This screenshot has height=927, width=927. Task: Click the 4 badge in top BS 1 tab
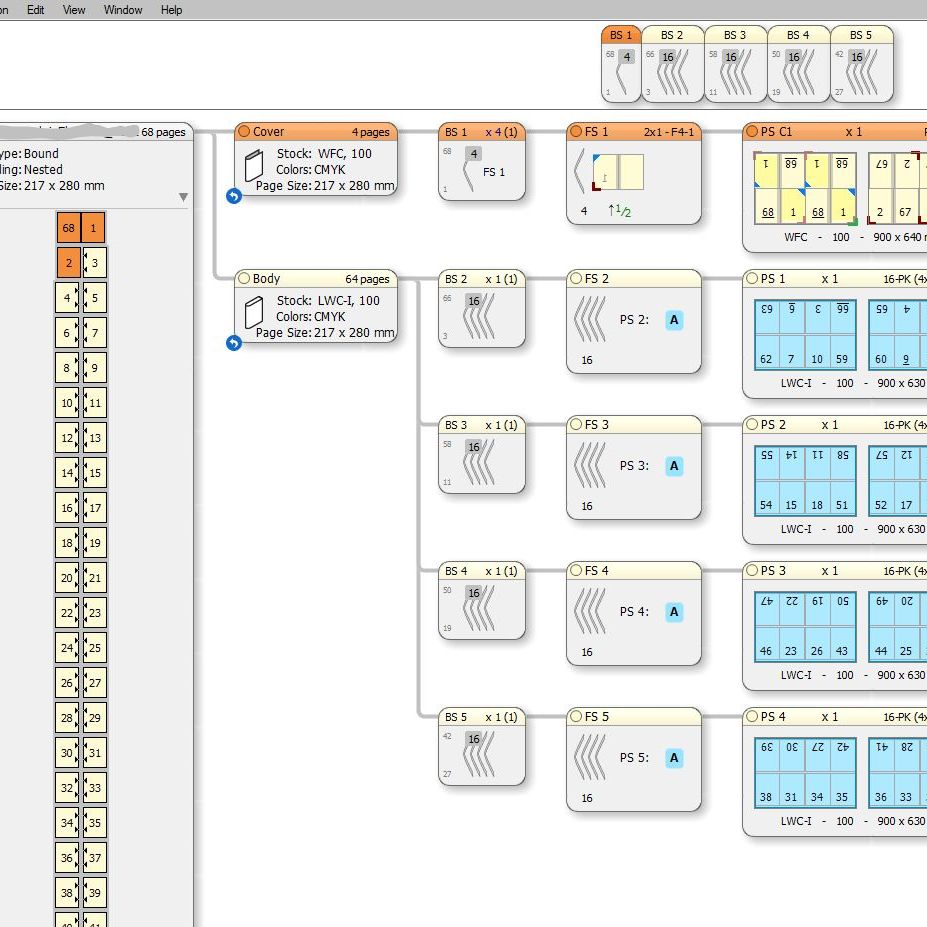tap(627, 57)
